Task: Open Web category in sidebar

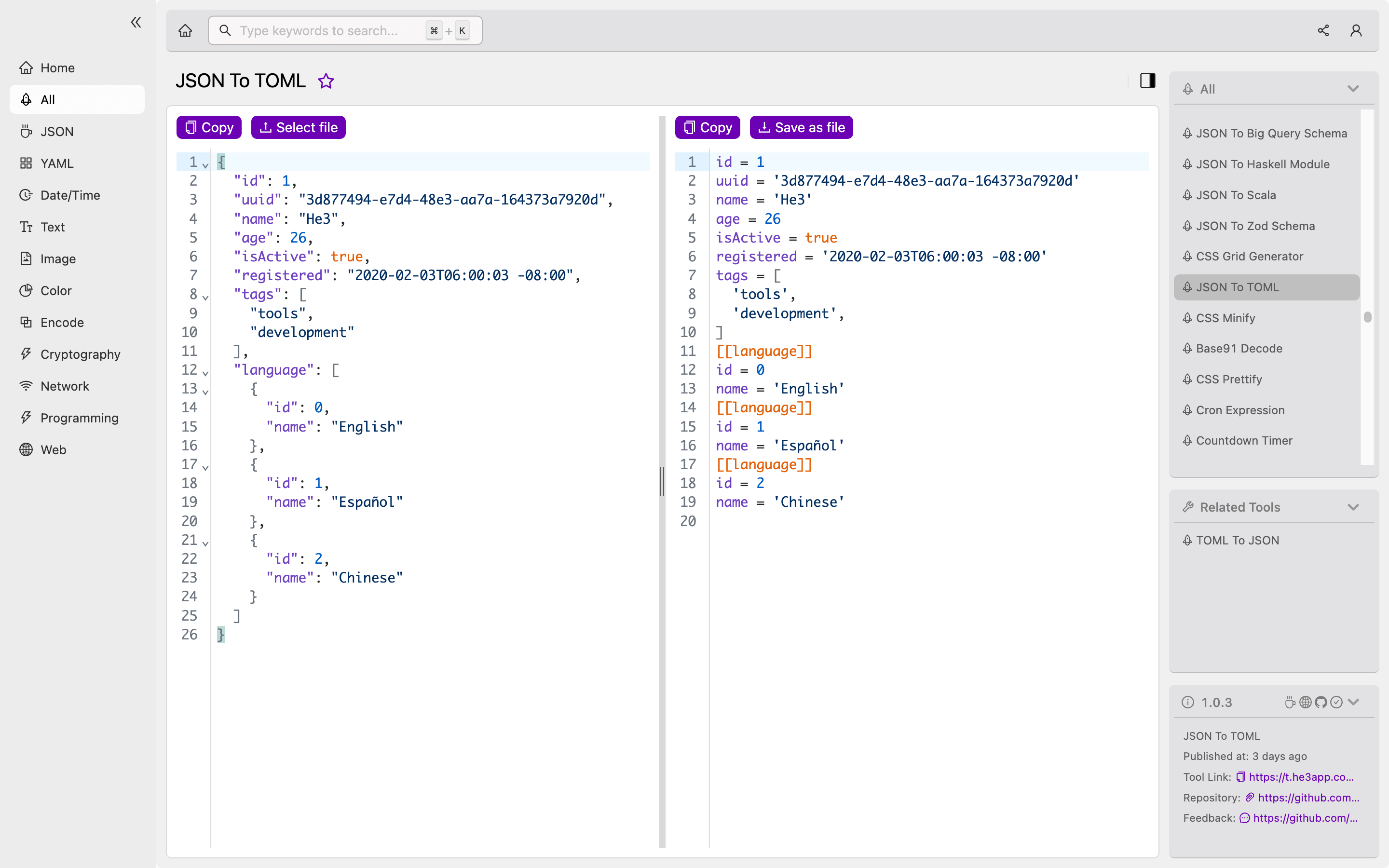Action: tap(77, 450)
